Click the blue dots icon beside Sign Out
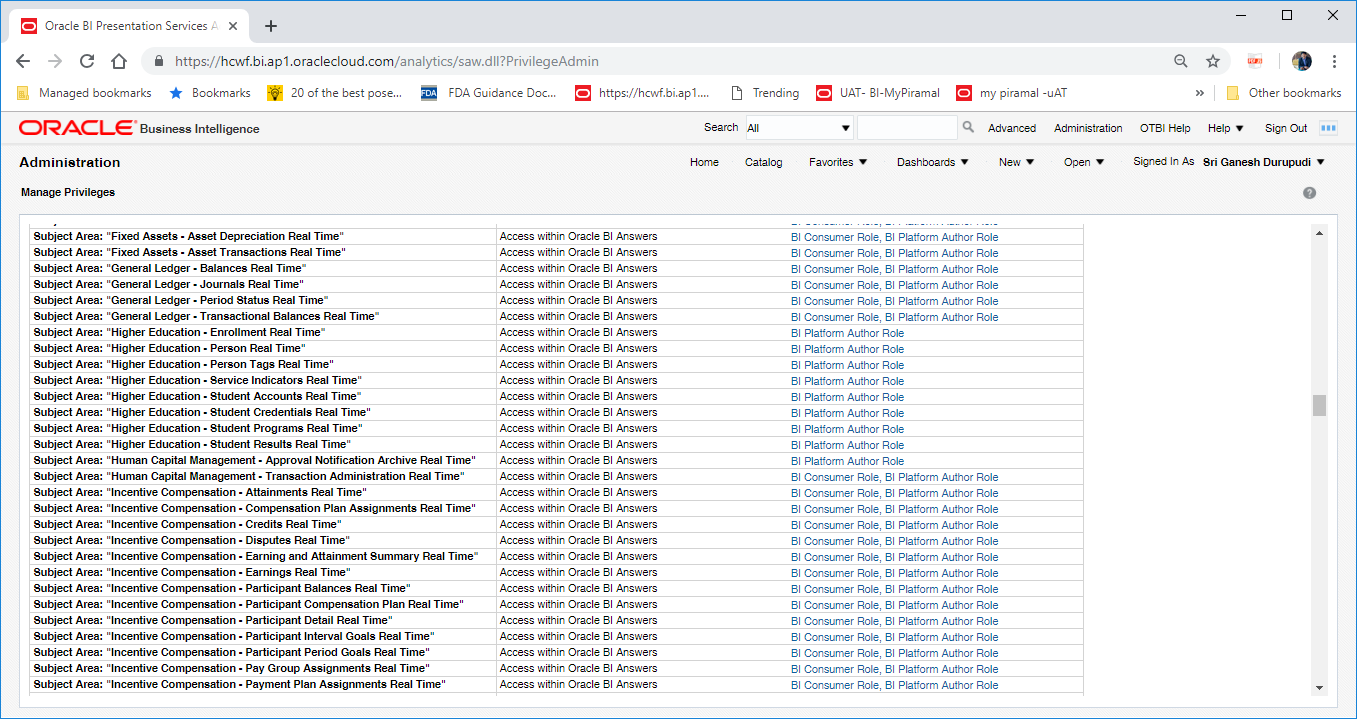 coord(1327,127)
